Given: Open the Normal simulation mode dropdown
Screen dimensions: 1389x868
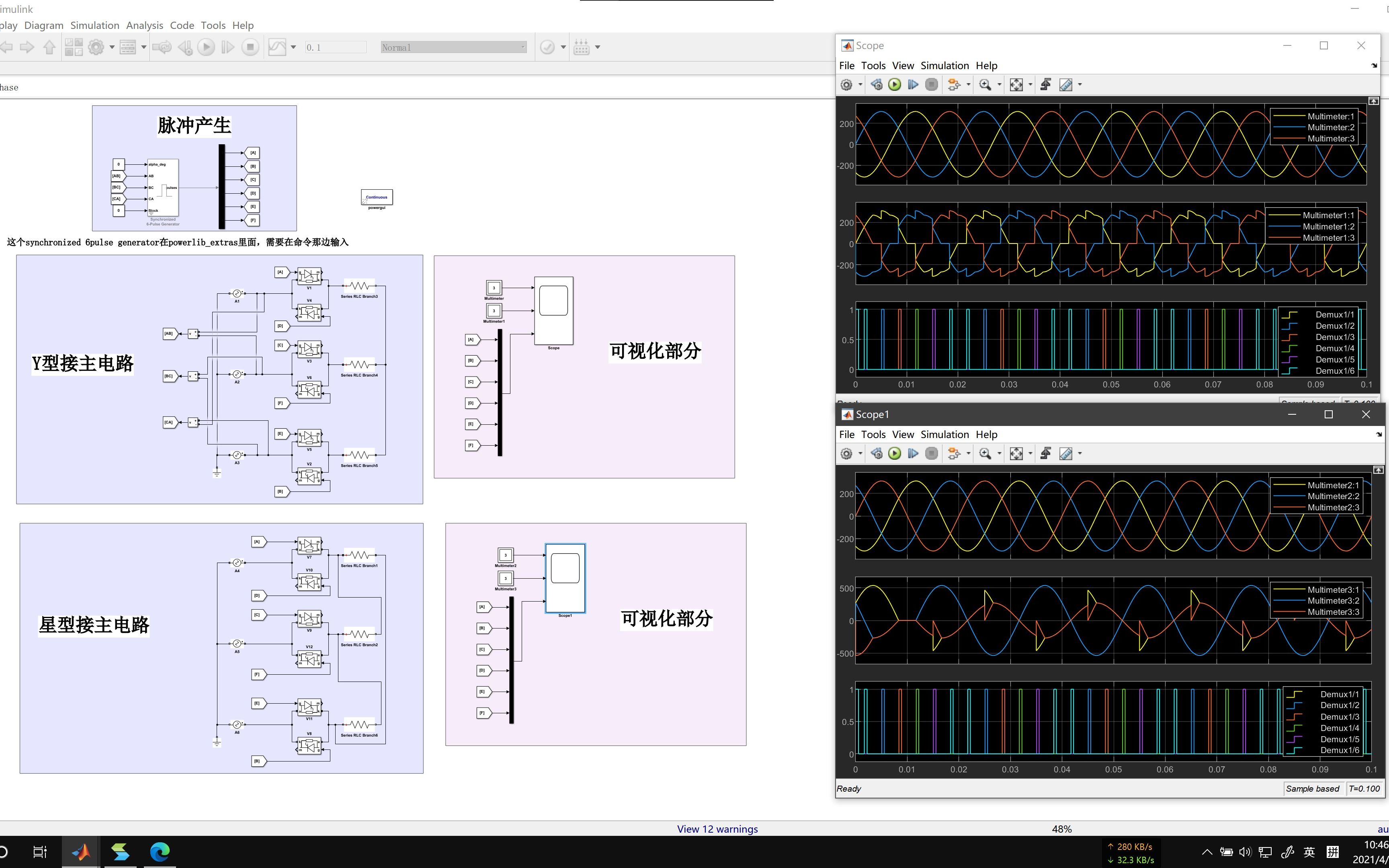Looking at the screenshot, I should coord(453,48).
